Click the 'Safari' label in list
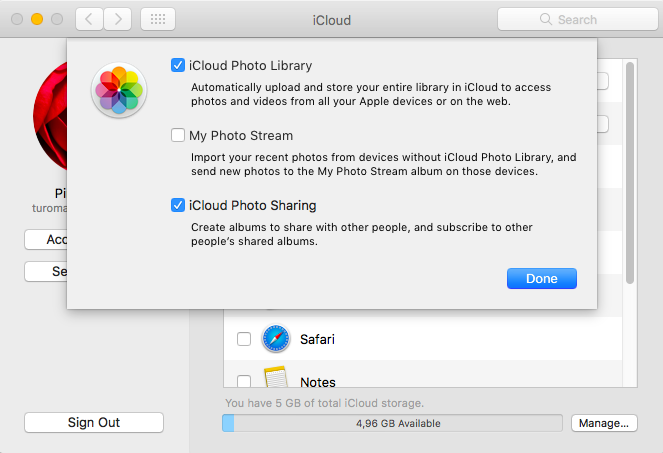663x453 pixels. 317,339
